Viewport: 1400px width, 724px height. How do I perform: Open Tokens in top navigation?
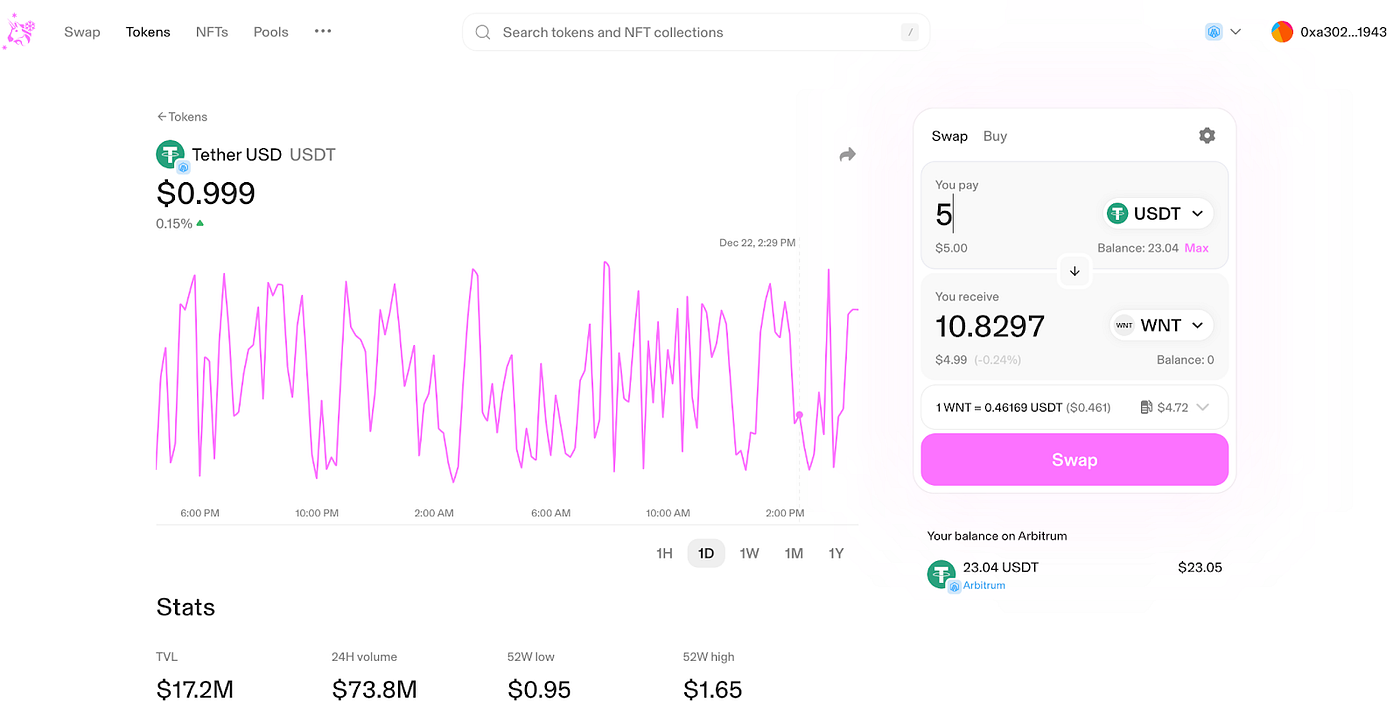pos(148,32)
